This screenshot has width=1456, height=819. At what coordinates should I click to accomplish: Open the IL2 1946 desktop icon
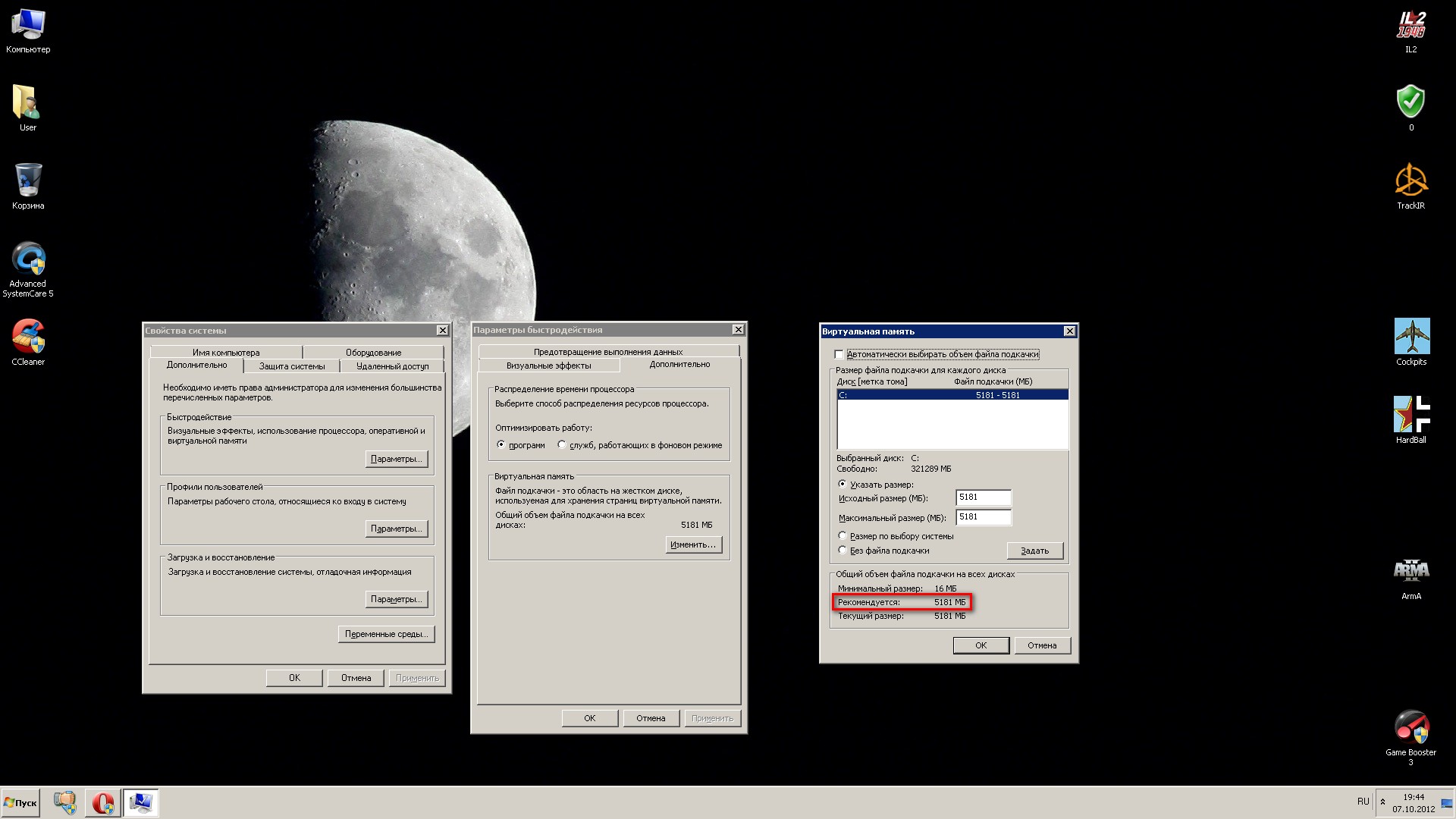tap(1410, 26)
